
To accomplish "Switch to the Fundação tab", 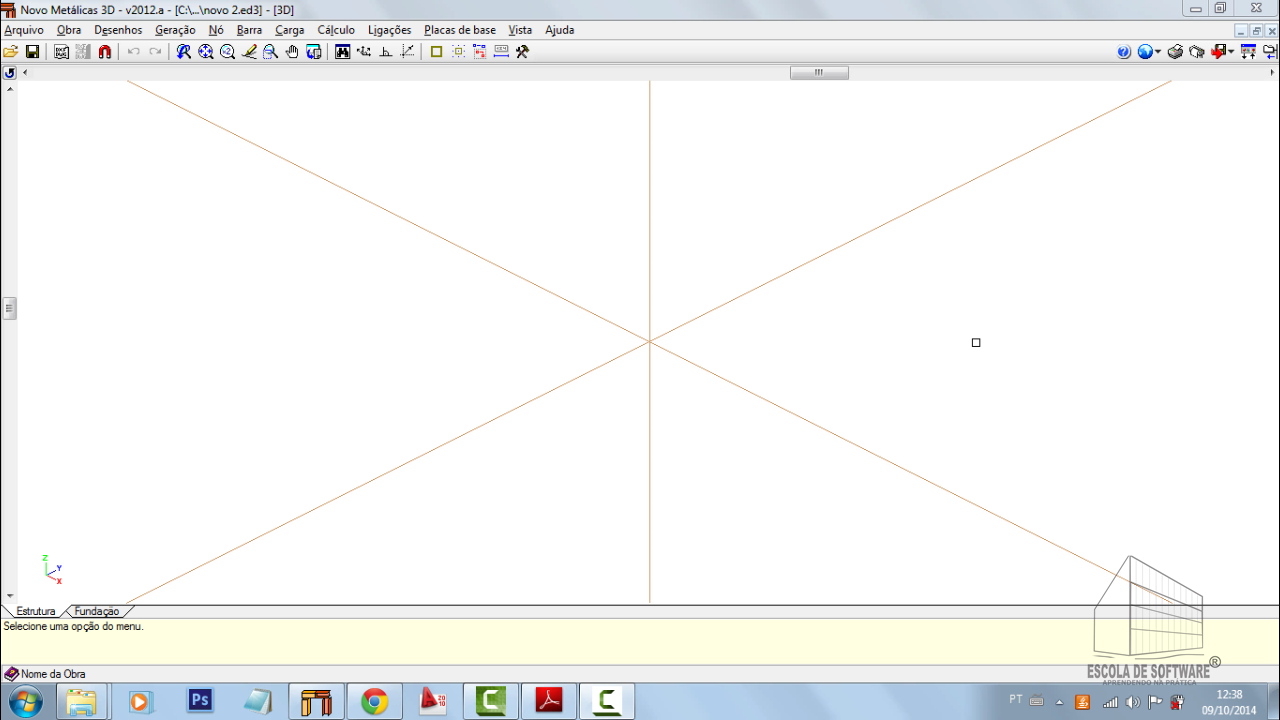I will coord(97,611).
